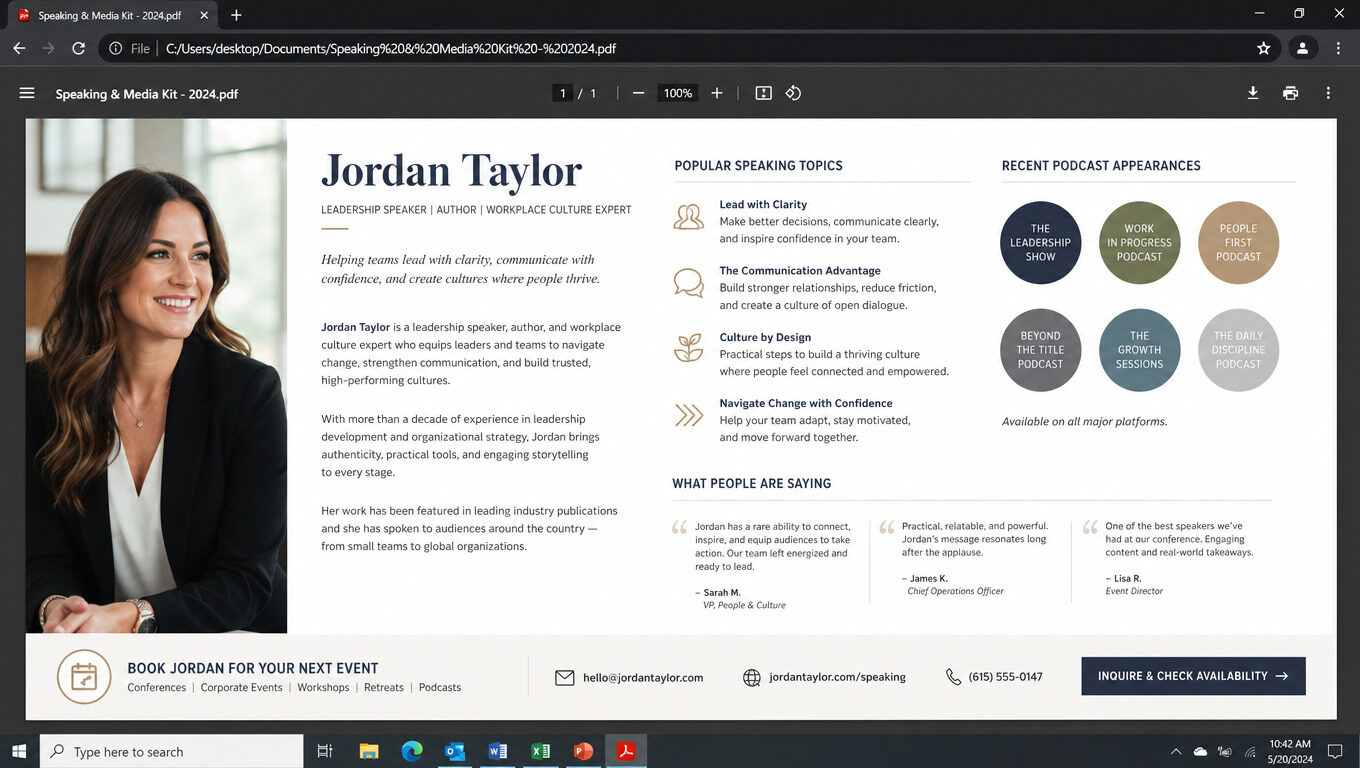Open the PDF viewer sidebar menu icon
The width and height of the screenshot is (1360, 768).
pyautogui.click(x=27, y=93)
